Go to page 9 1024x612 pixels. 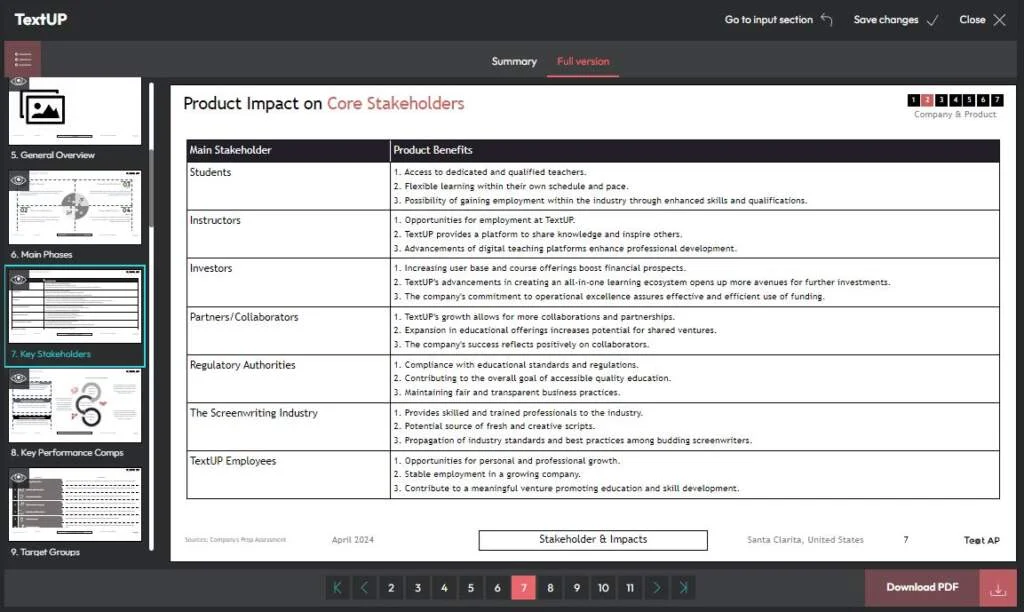point(577,588)
